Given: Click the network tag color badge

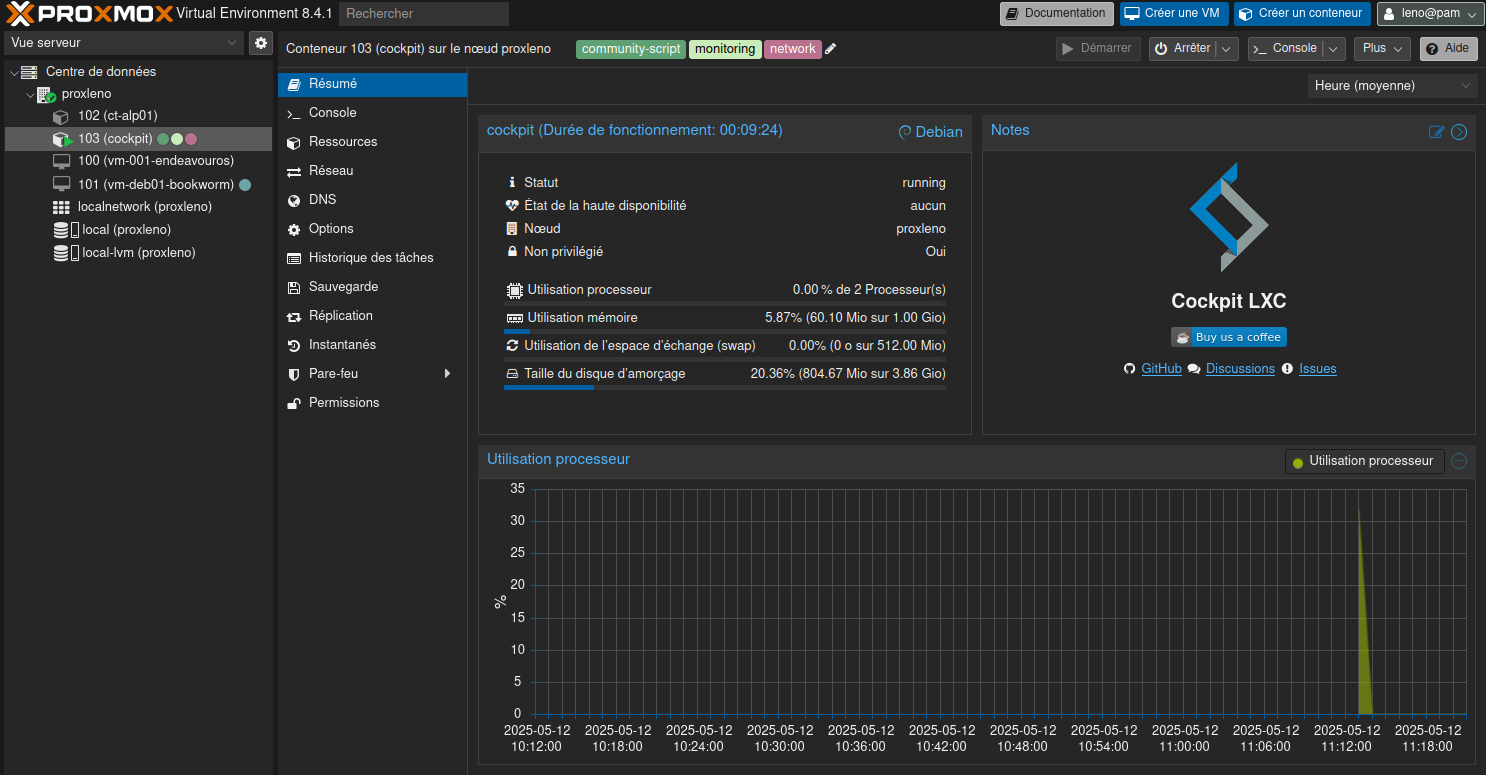Looking at the screenshot, I should [793, 49].
